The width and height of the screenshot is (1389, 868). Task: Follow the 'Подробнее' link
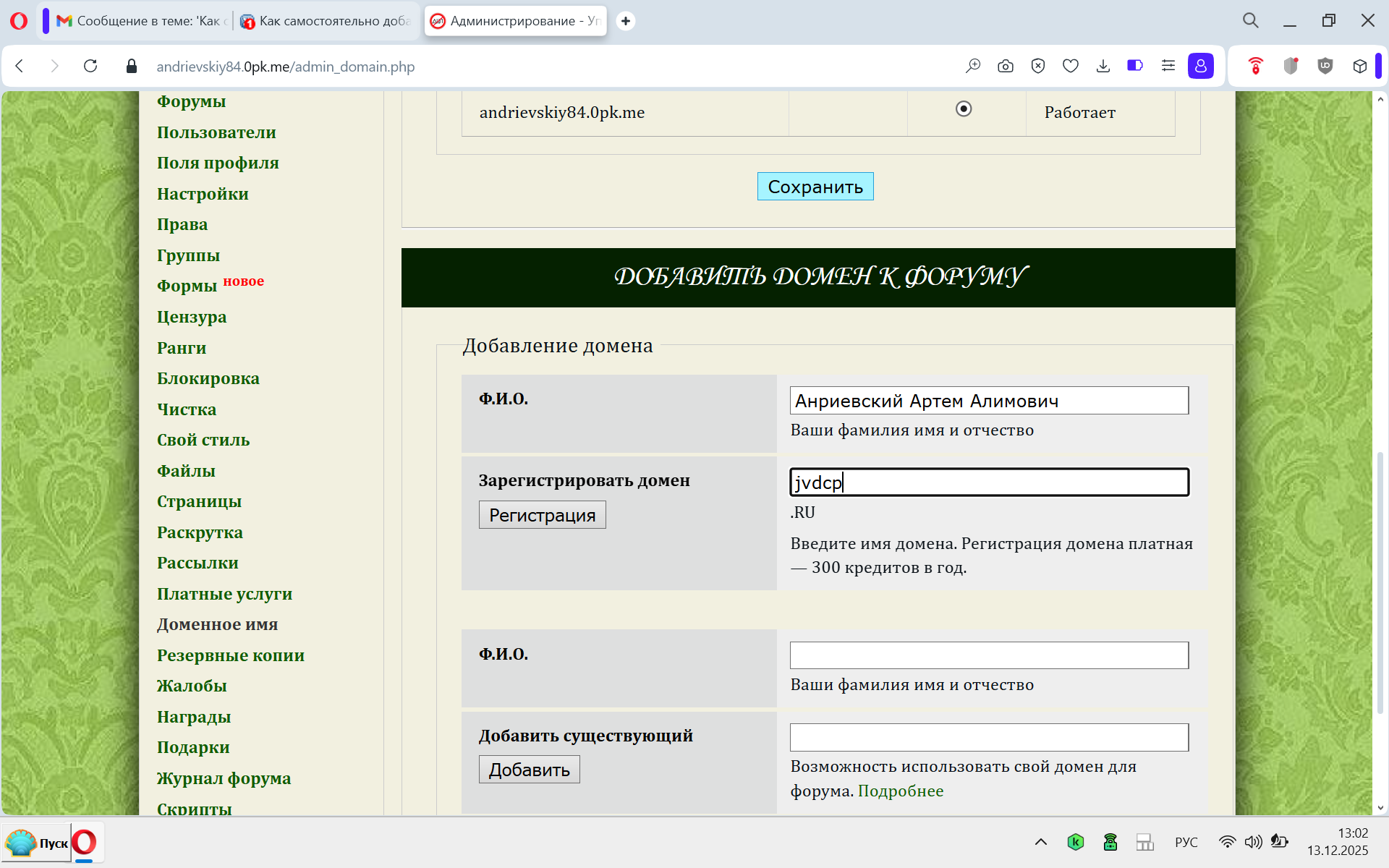click(900, 791)
